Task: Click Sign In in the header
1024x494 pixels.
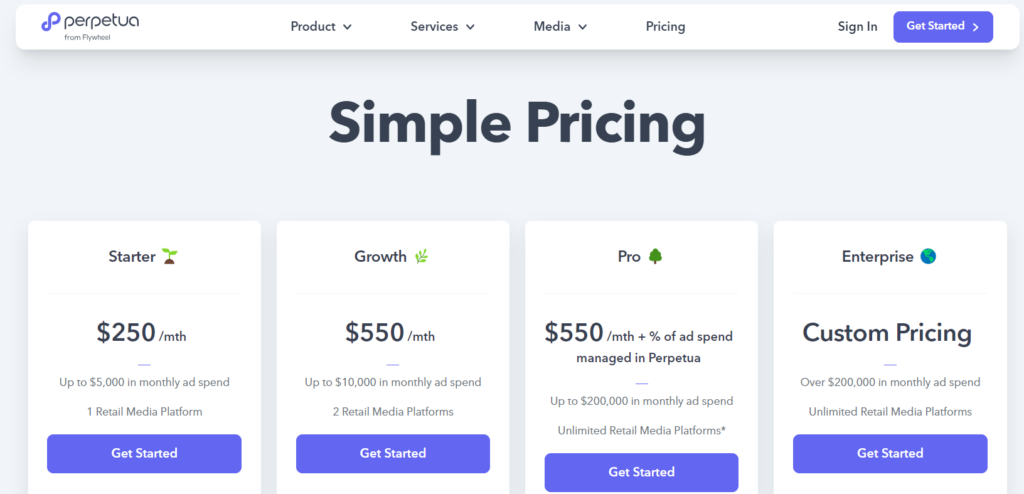Action: click(x=857, y=27)
